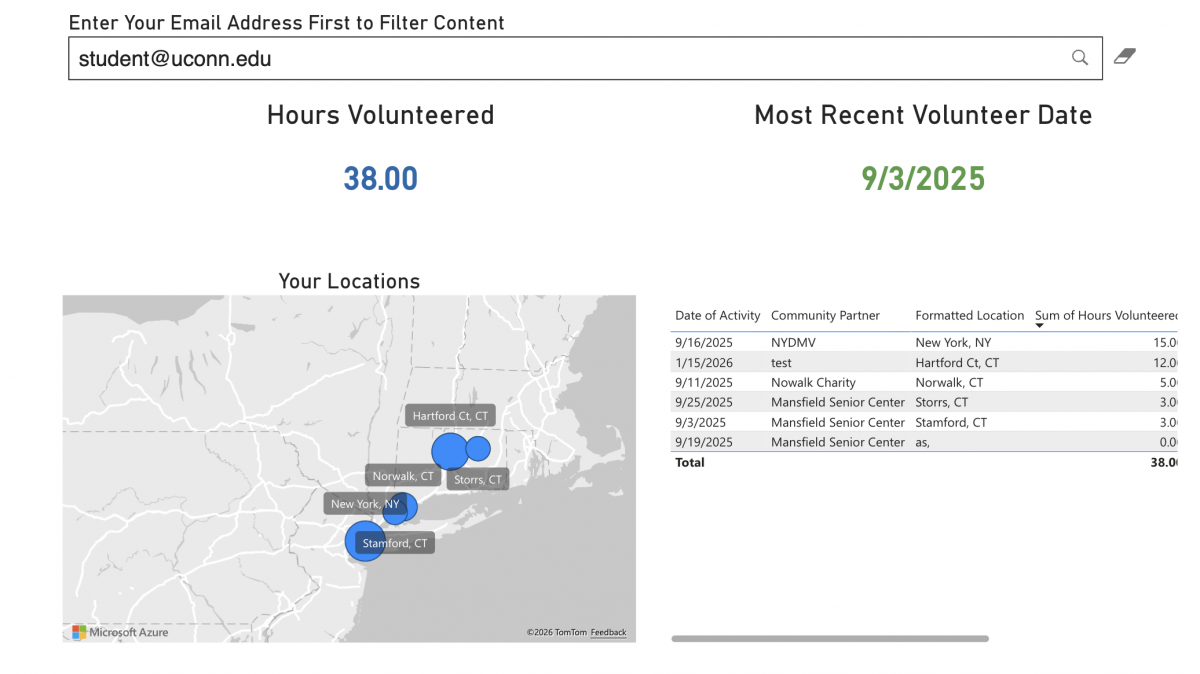Click the 38.00 Hours Volunteered card value
Image resolution: width=1200 pixels, height=674 pixels.
pos(381,179)
